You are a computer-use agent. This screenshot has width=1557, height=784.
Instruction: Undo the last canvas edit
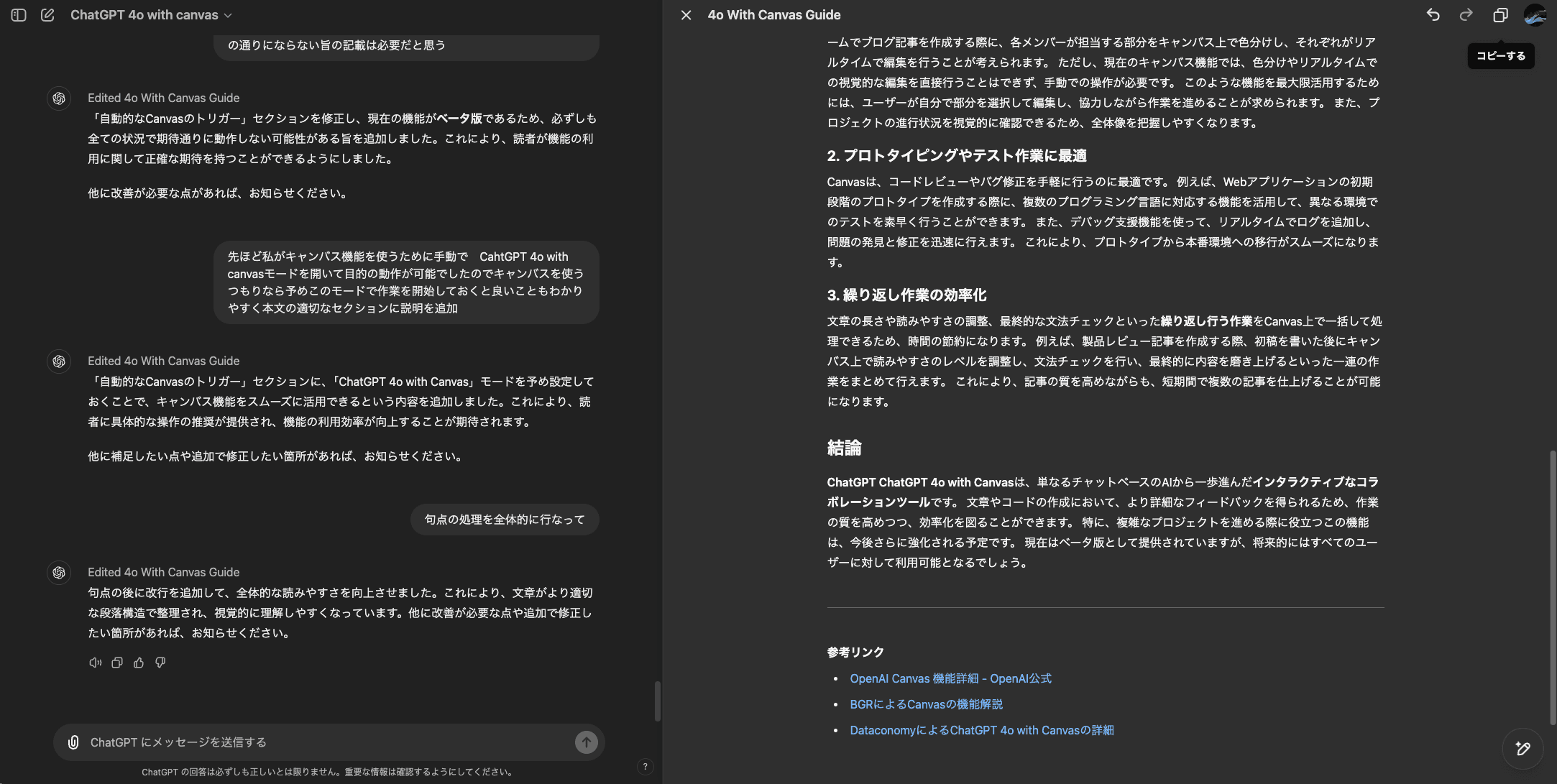[x=1433, y=15]
